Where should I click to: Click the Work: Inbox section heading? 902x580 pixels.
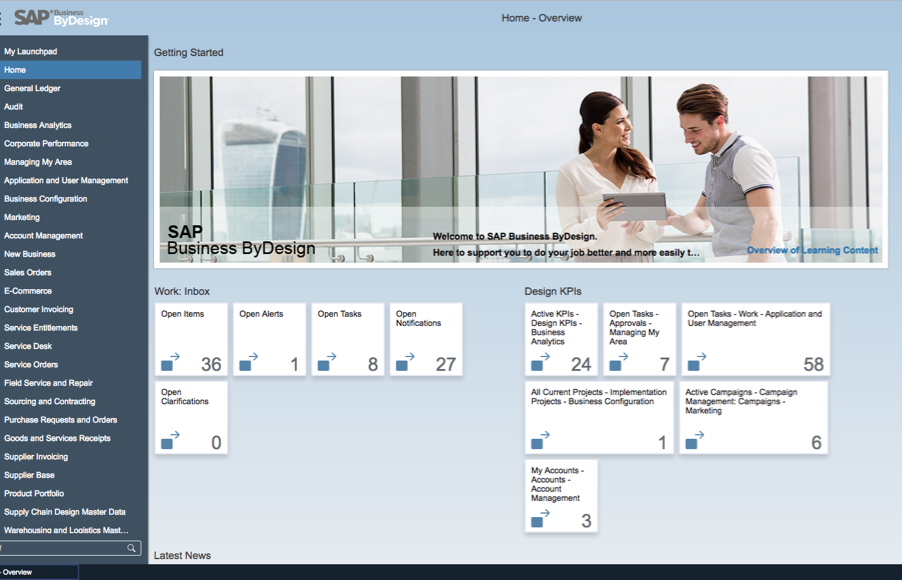coord(182,291)
